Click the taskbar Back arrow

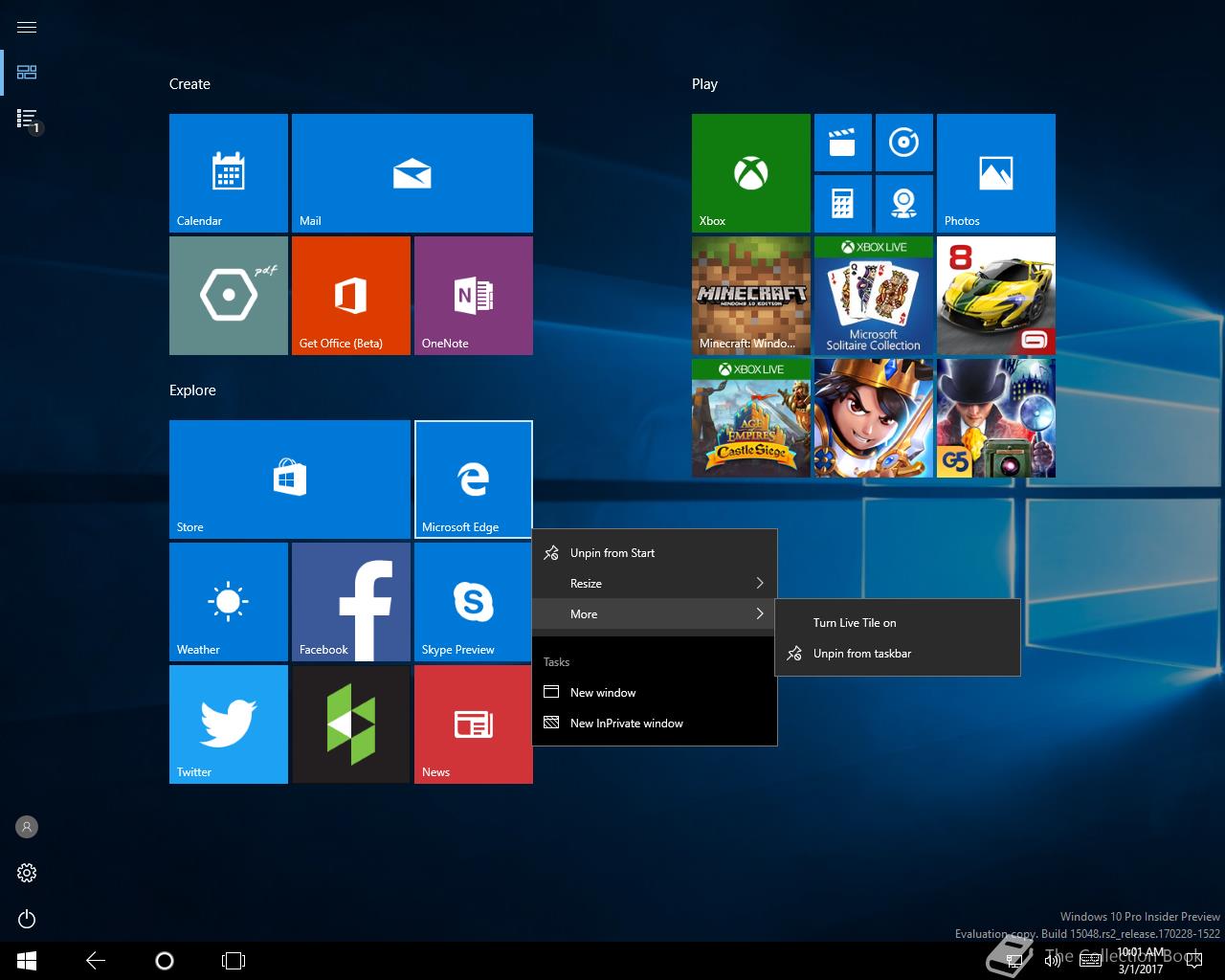(96, 961)
